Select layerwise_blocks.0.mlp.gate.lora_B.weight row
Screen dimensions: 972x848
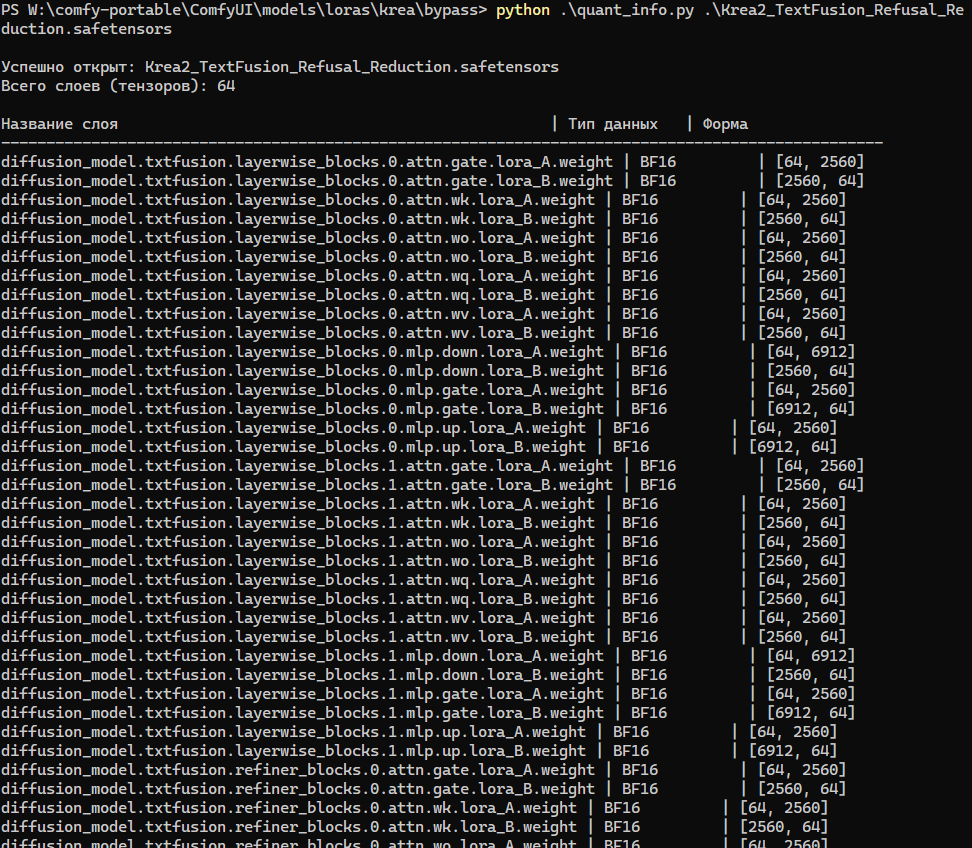click(428, 409)
